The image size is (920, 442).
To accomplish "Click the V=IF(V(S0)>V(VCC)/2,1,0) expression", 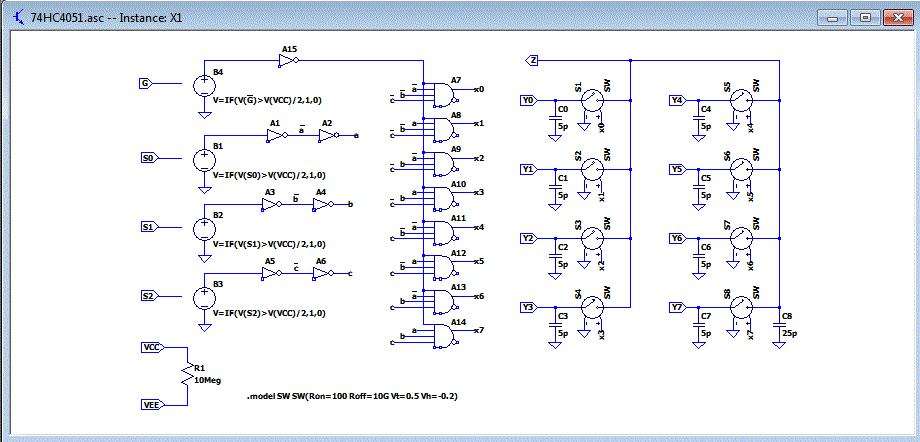I will click(x=269, y=175).
